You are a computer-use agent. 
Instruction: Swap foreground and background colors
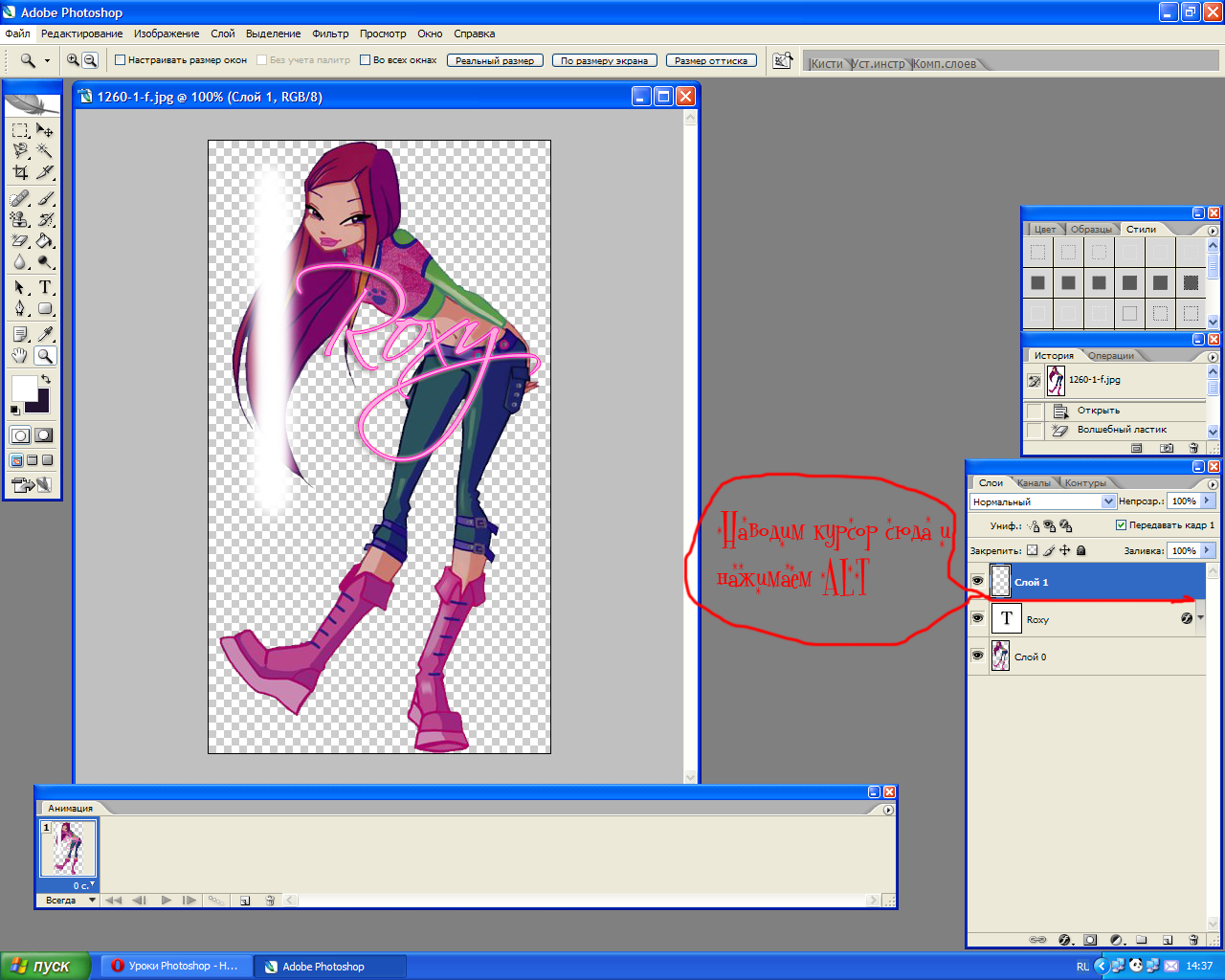[x=45, y=380]
